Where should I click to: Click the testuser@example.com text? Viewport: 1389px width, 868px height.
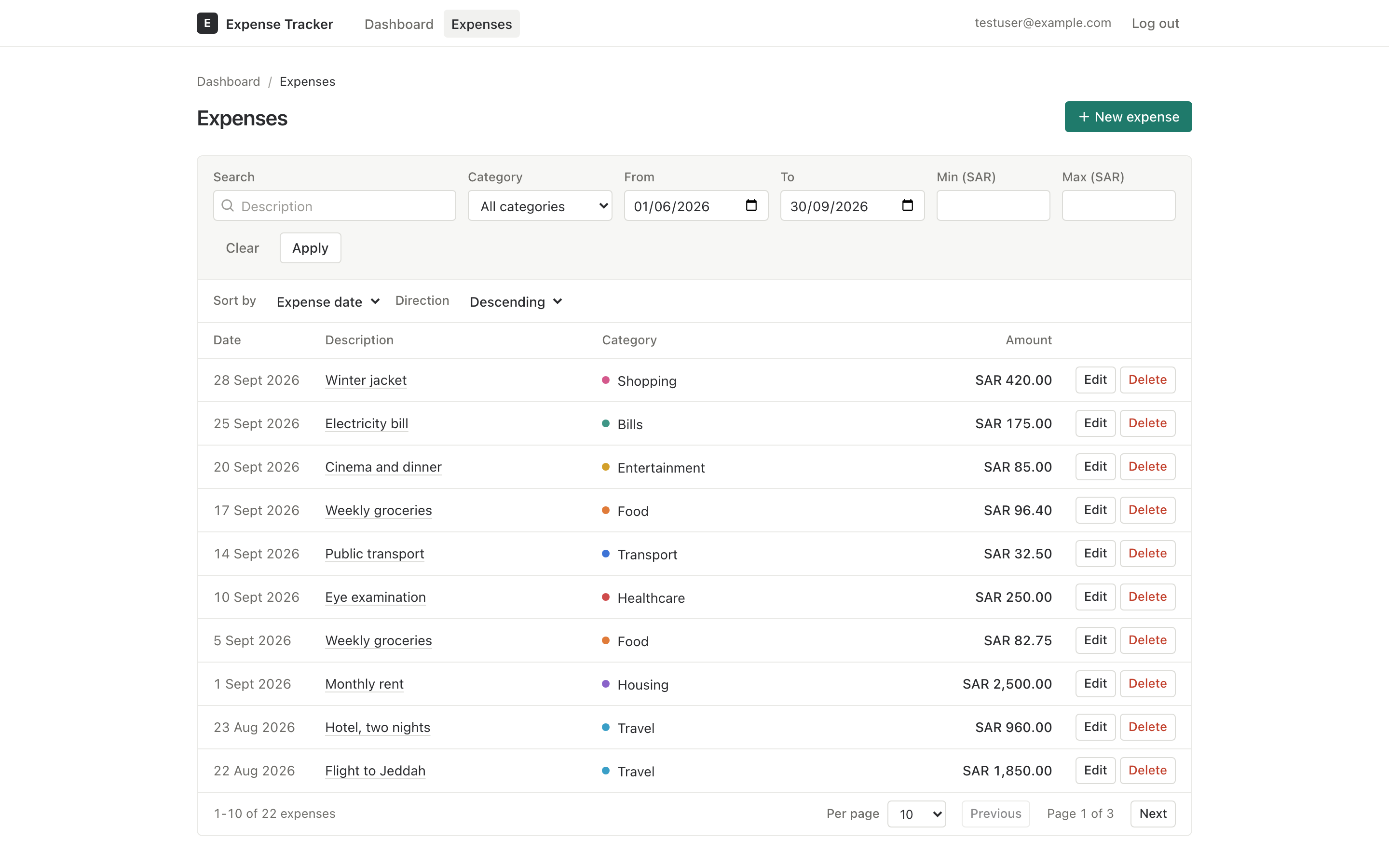tap(1042, 23)
